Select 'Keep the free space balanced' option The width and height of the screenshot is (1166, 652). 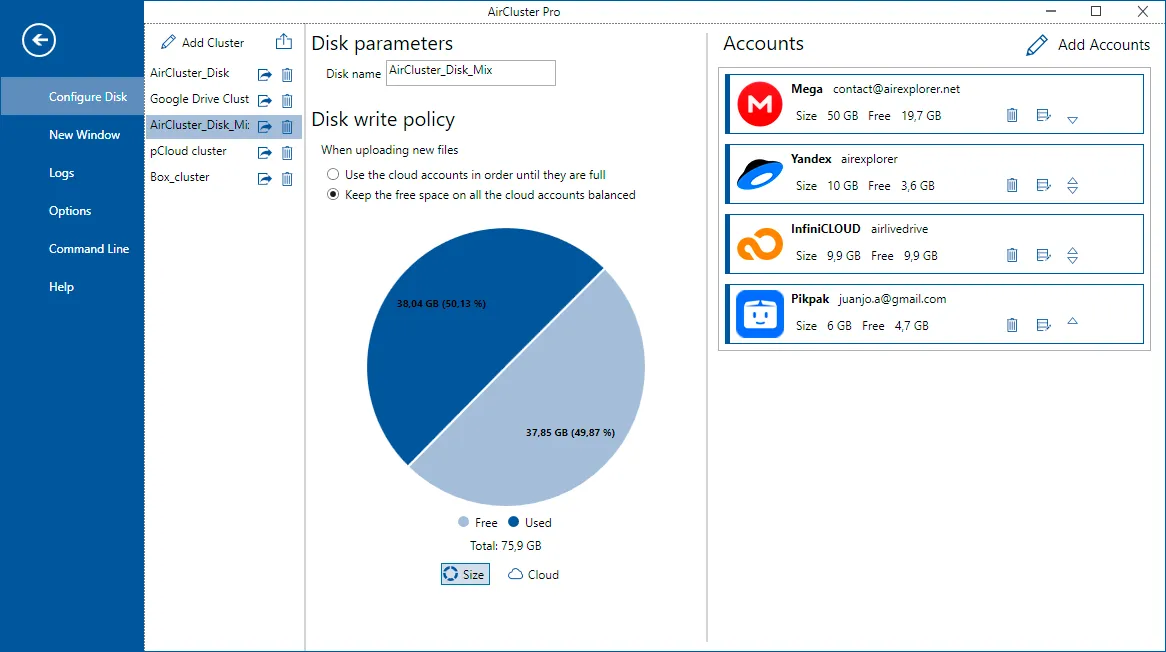tap(333, 195)
